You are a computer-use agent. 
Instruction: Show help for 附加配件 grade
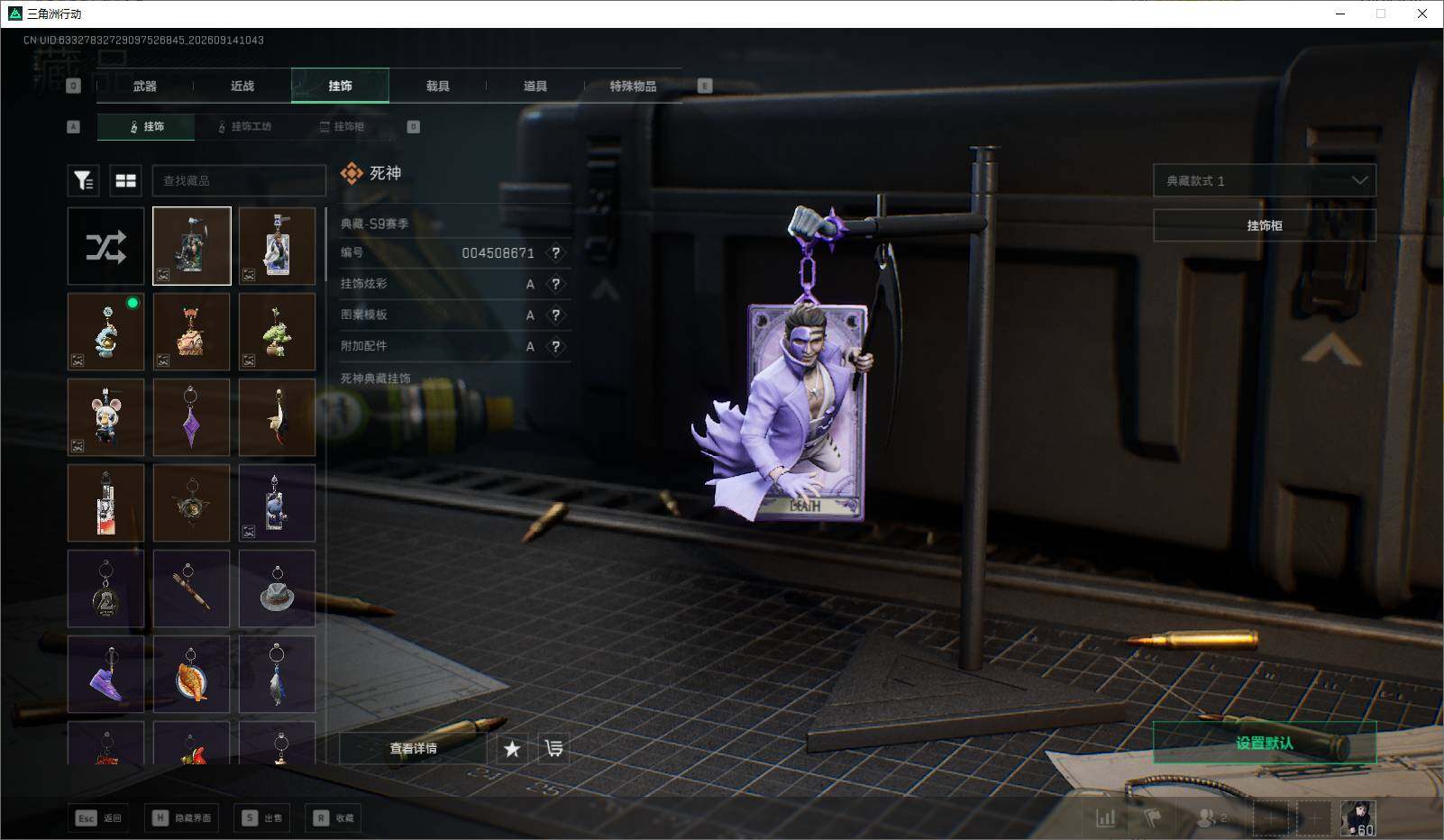pos(556,346)
